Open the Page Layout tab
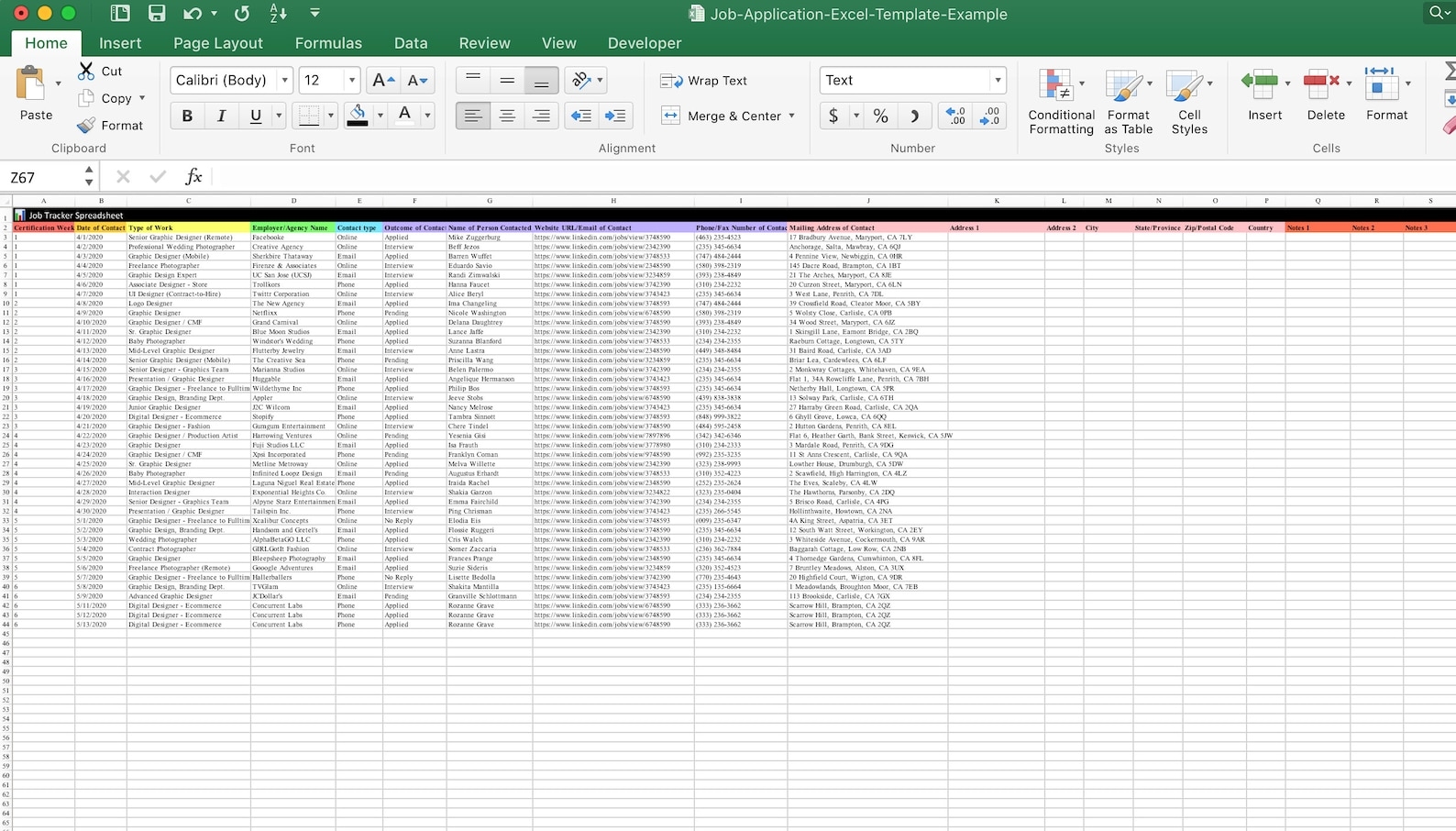 [218, 43]
